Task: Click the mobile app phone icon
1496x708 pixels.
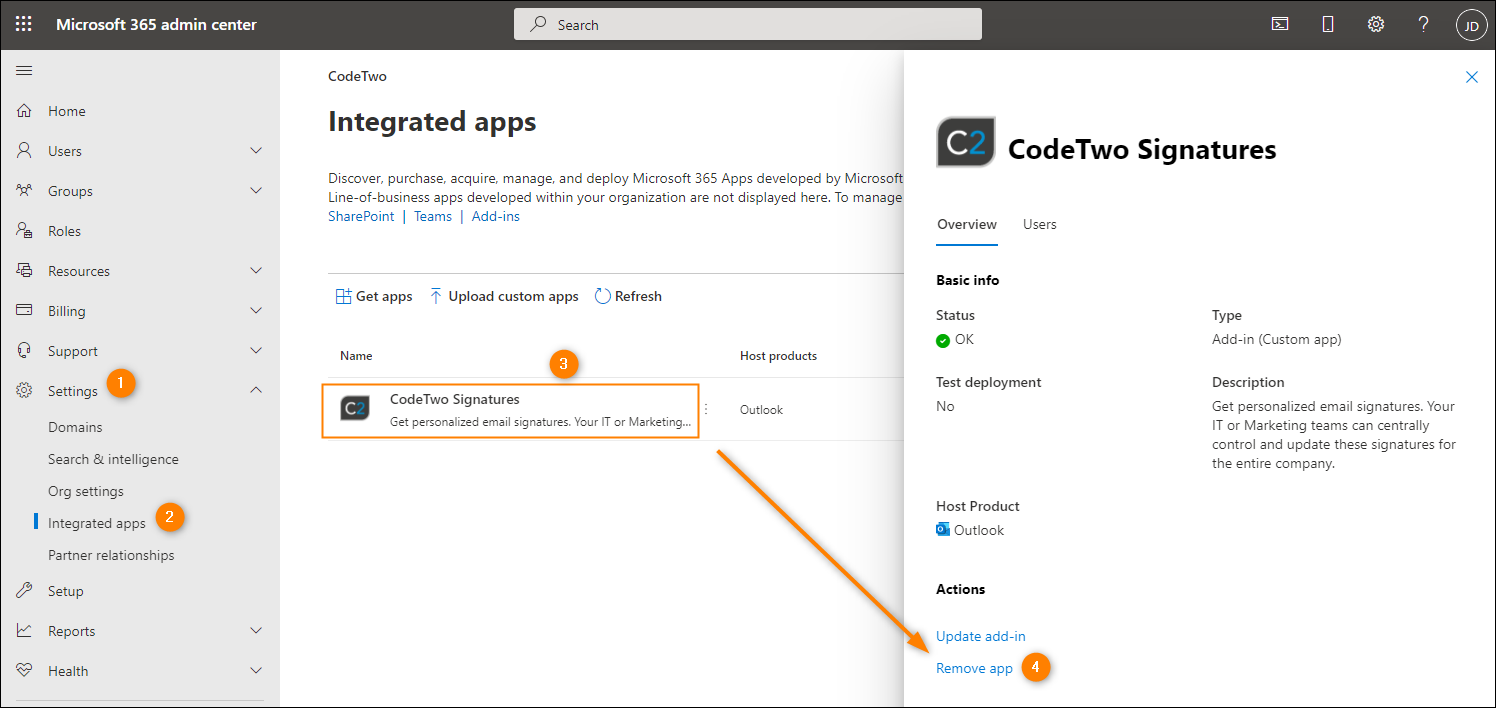Action: (1328, 24)
